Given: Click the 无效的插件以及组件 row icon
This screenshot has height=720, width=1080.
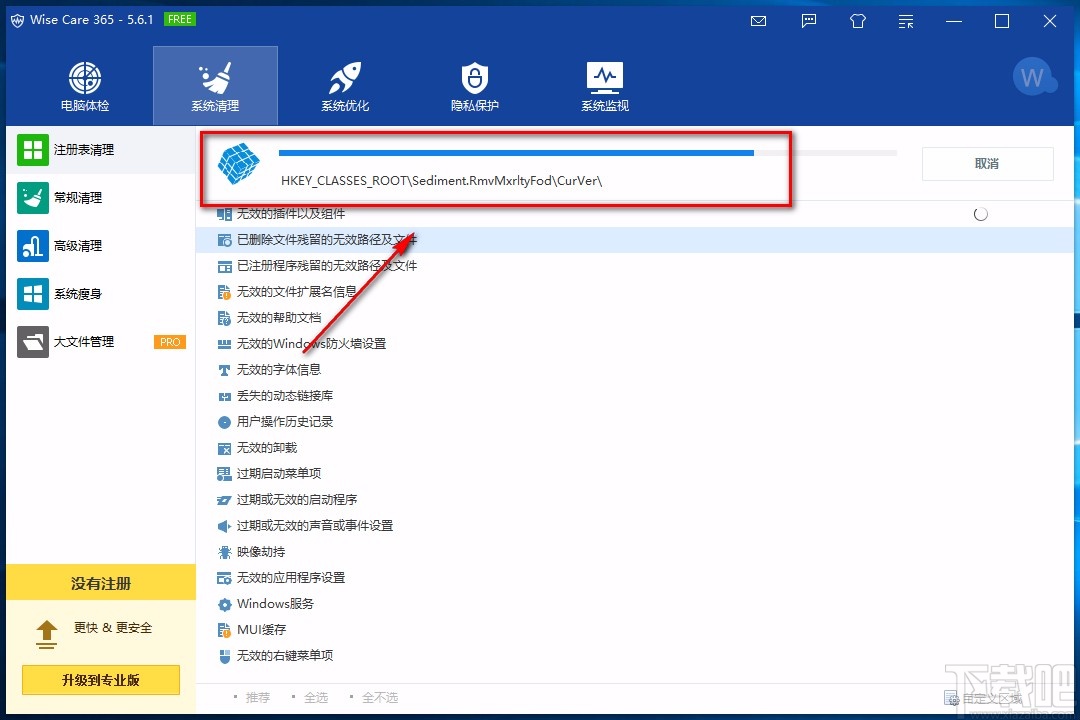Looking at the screenshot, I should tap(224, 214).
